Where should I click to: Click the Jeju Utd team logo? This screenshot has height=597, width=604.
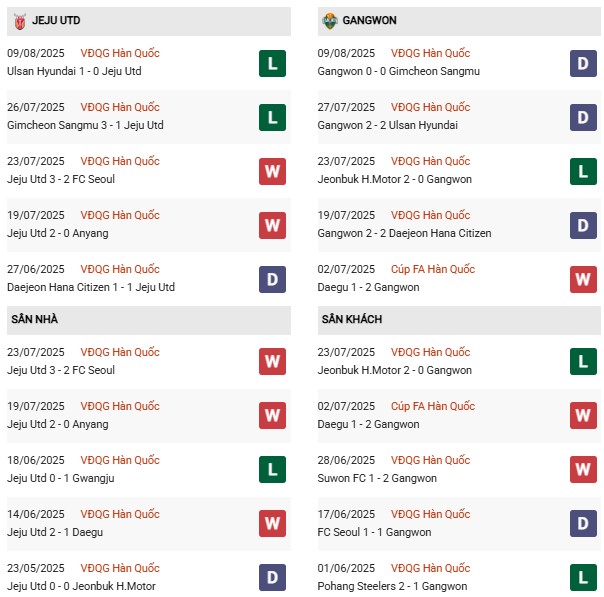(x=18, y=20)
